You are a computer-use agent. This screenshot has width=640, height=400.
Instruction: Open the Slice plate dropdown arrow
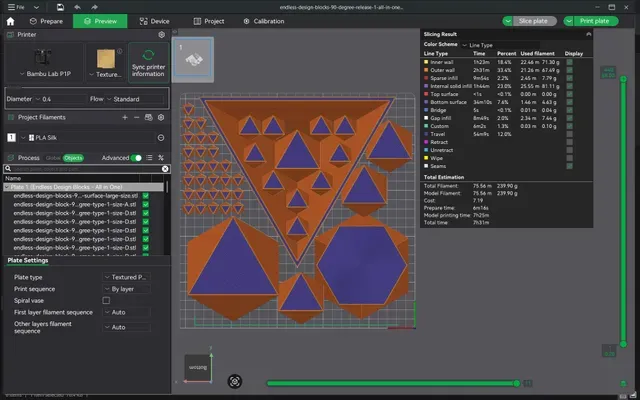tap(507, 21)
